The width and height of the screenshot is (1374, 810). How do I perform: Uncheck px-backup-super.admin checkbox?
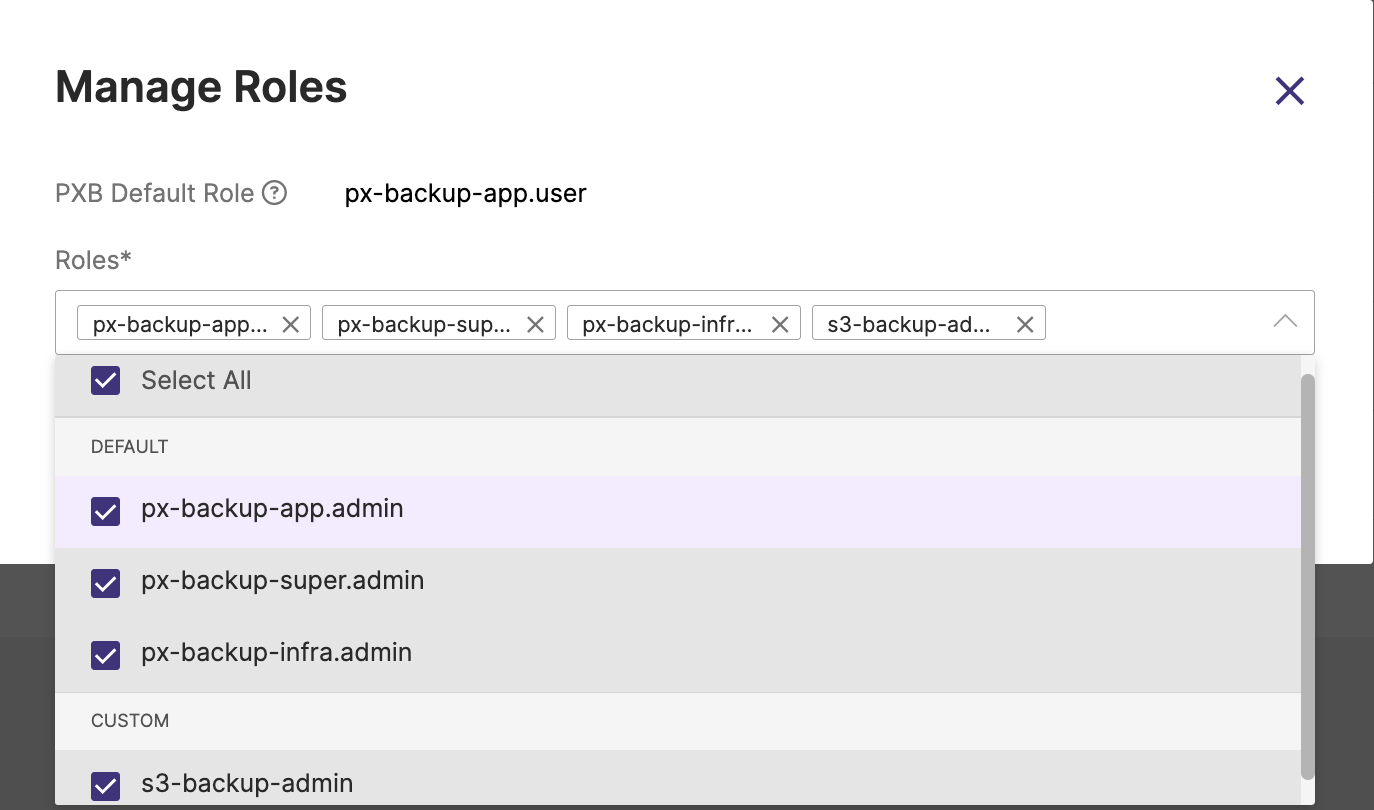[106, 583]
